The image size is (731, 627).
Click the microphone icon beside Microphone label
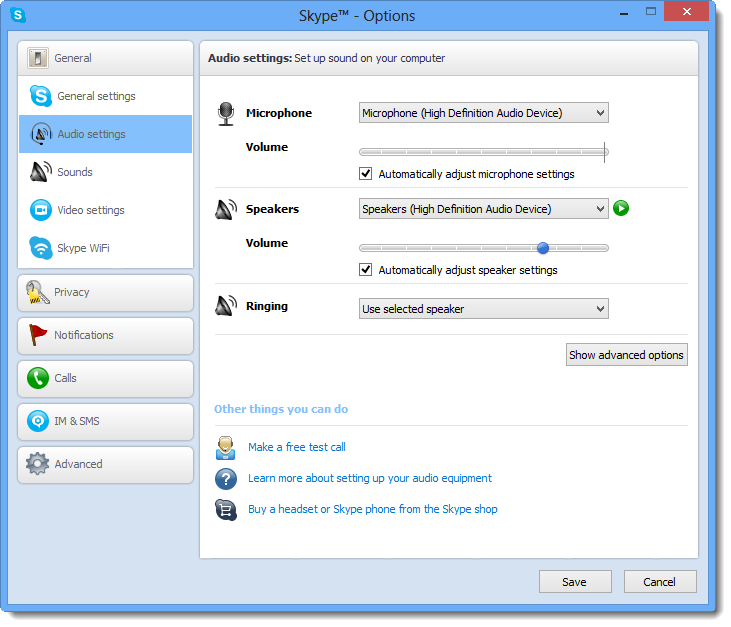point(226,114)
